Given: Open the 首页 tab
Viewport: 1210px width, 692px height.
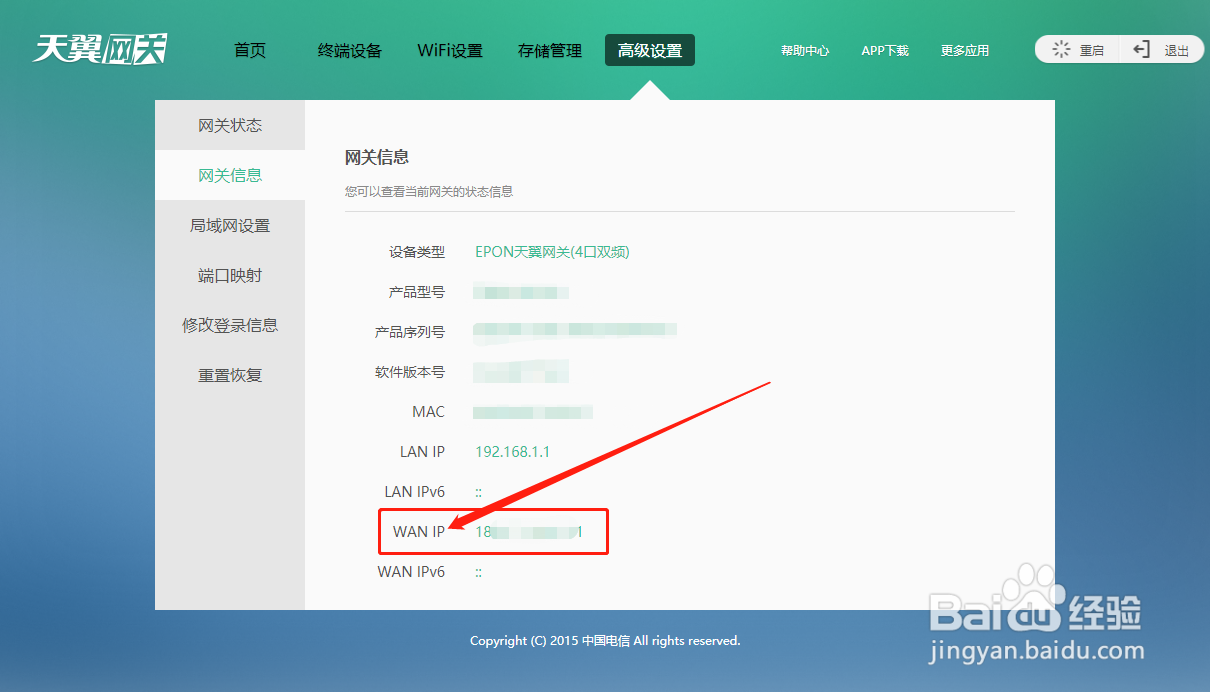Looking at the screenshot, I should point(250,50).
